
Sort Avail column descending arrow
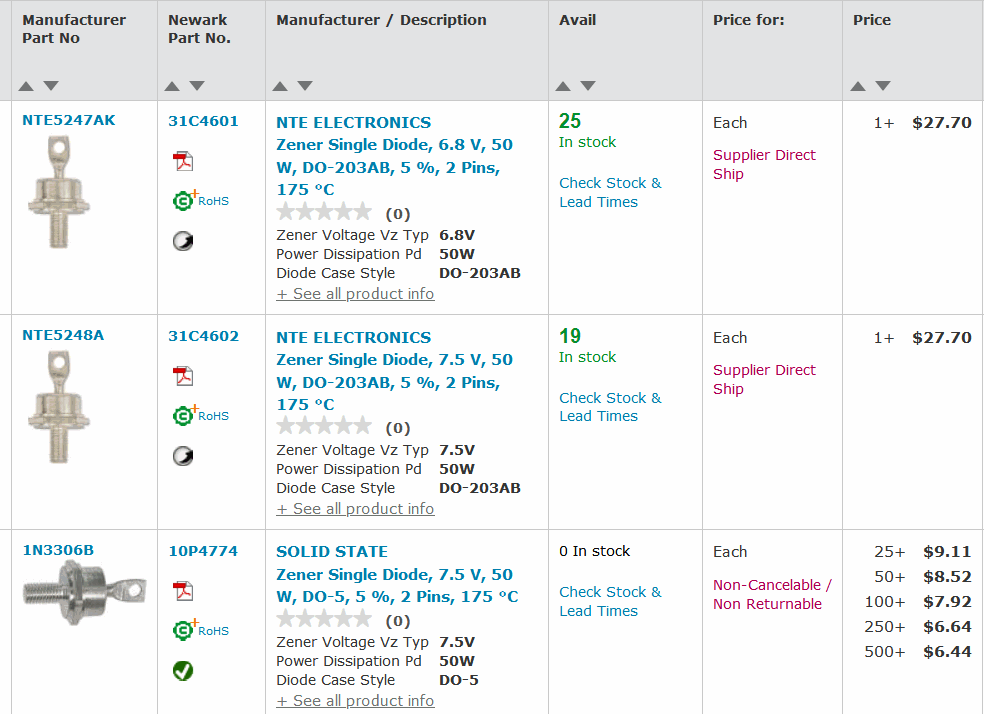[x=588, y=85]
